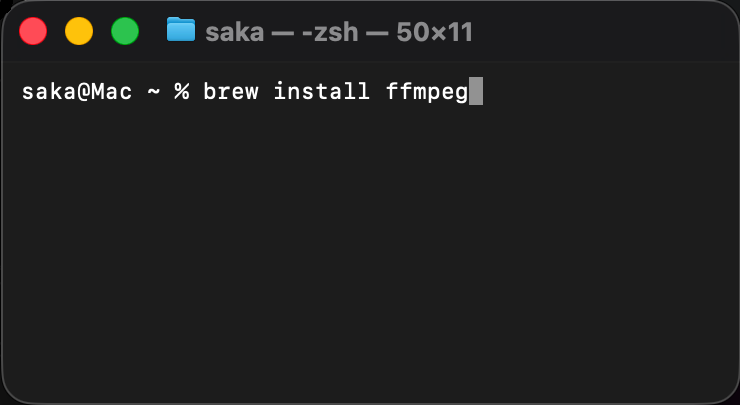Zoom the window with the green button
The image size is (740, 405).
click(125, 31)
